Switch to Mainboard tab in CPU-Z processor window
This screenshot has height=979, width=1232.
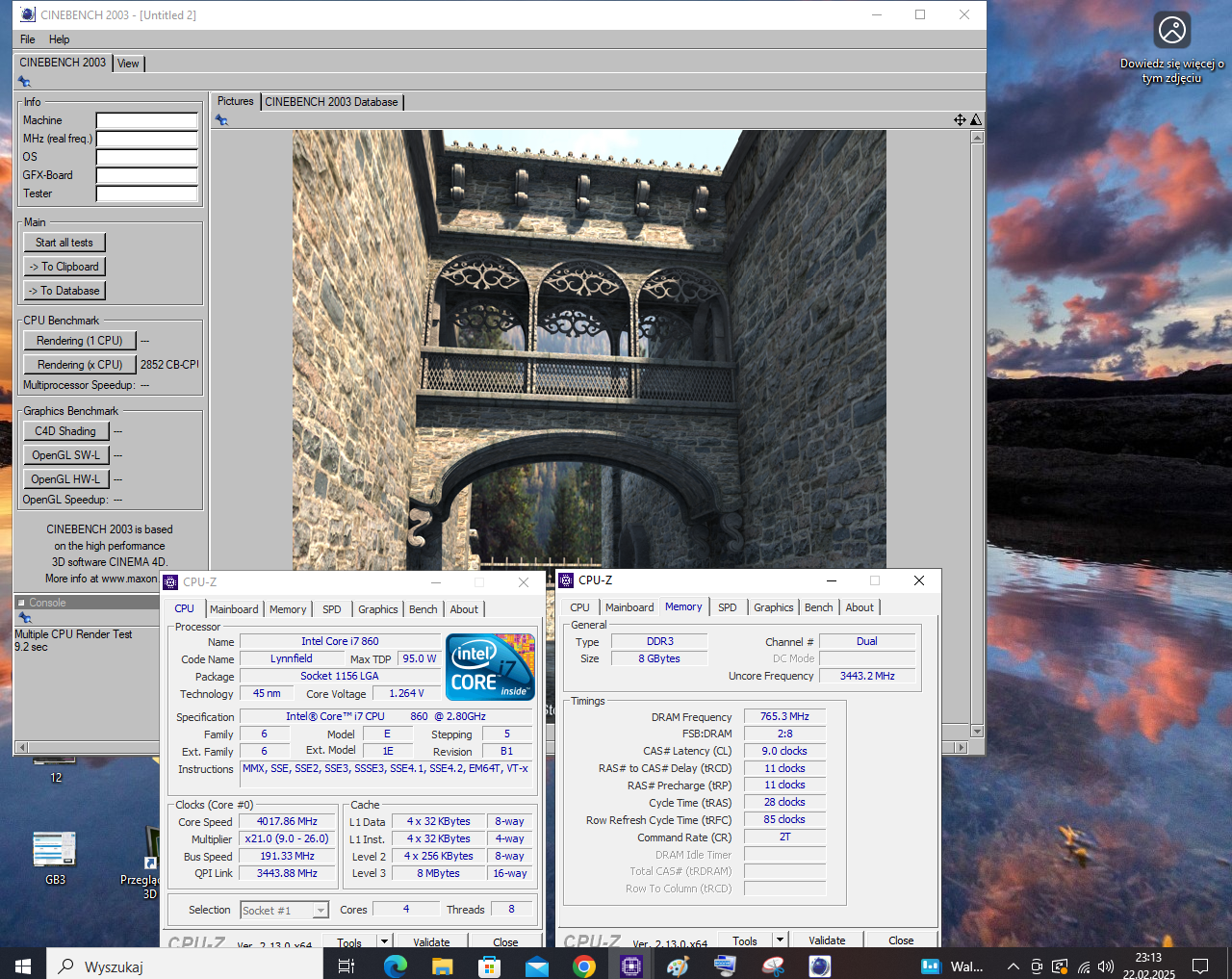pos(234,609)
